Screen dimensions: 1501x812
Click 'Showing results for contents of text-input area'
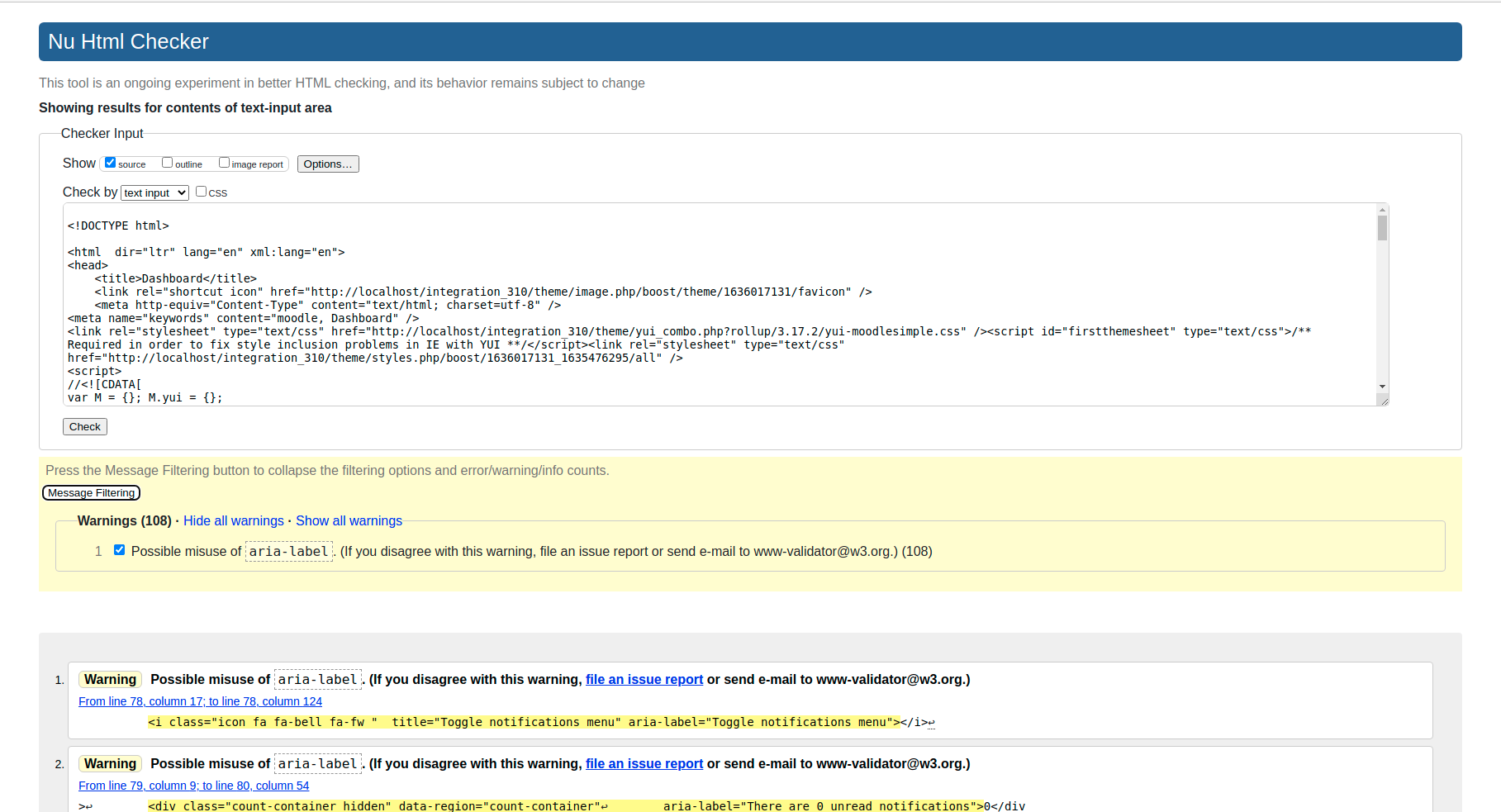185,108
